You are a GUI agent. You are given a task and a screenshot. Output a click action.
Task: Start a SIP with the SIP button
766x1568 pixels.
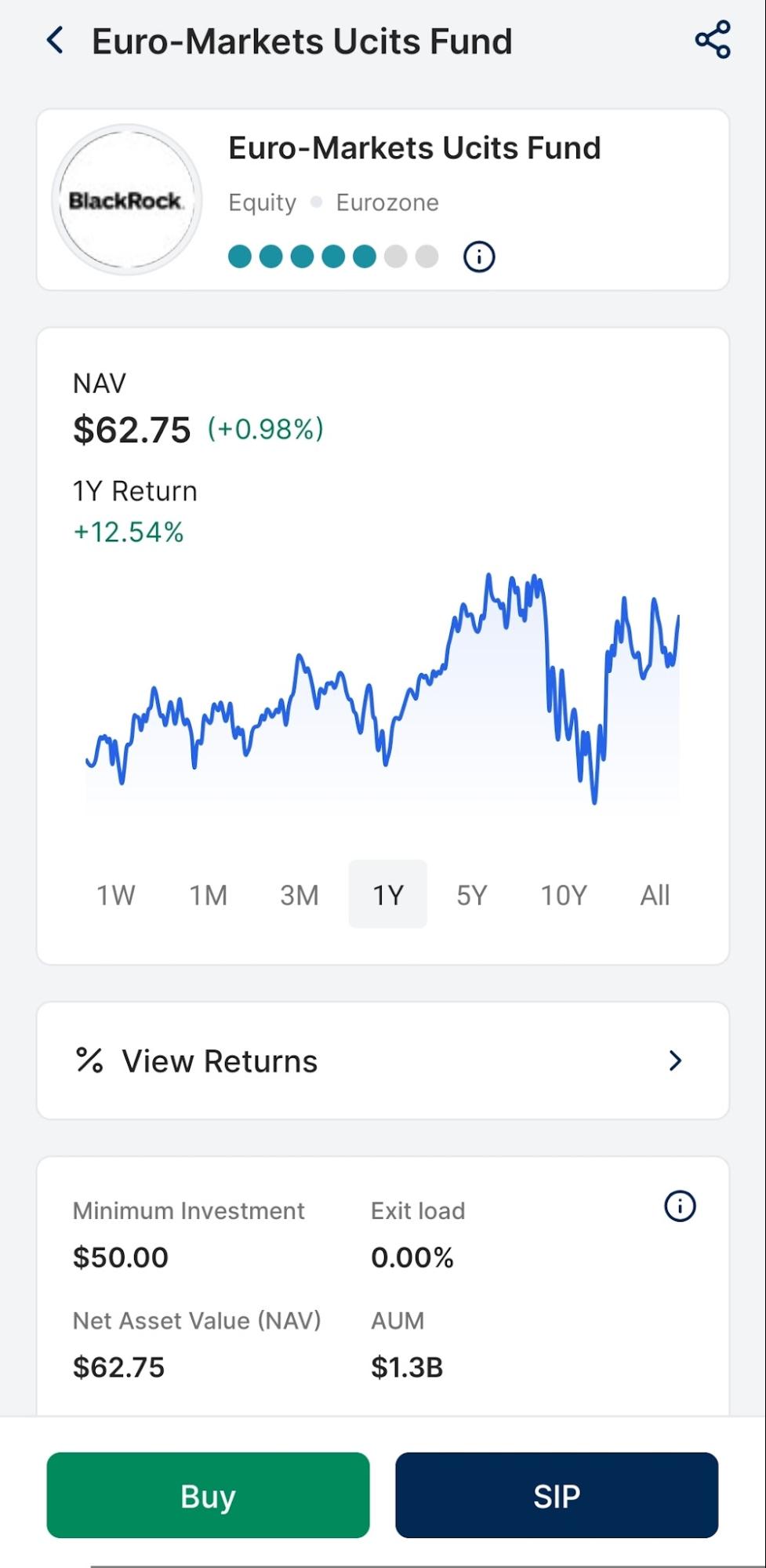pyautogui.click(x=557, y=1495)
